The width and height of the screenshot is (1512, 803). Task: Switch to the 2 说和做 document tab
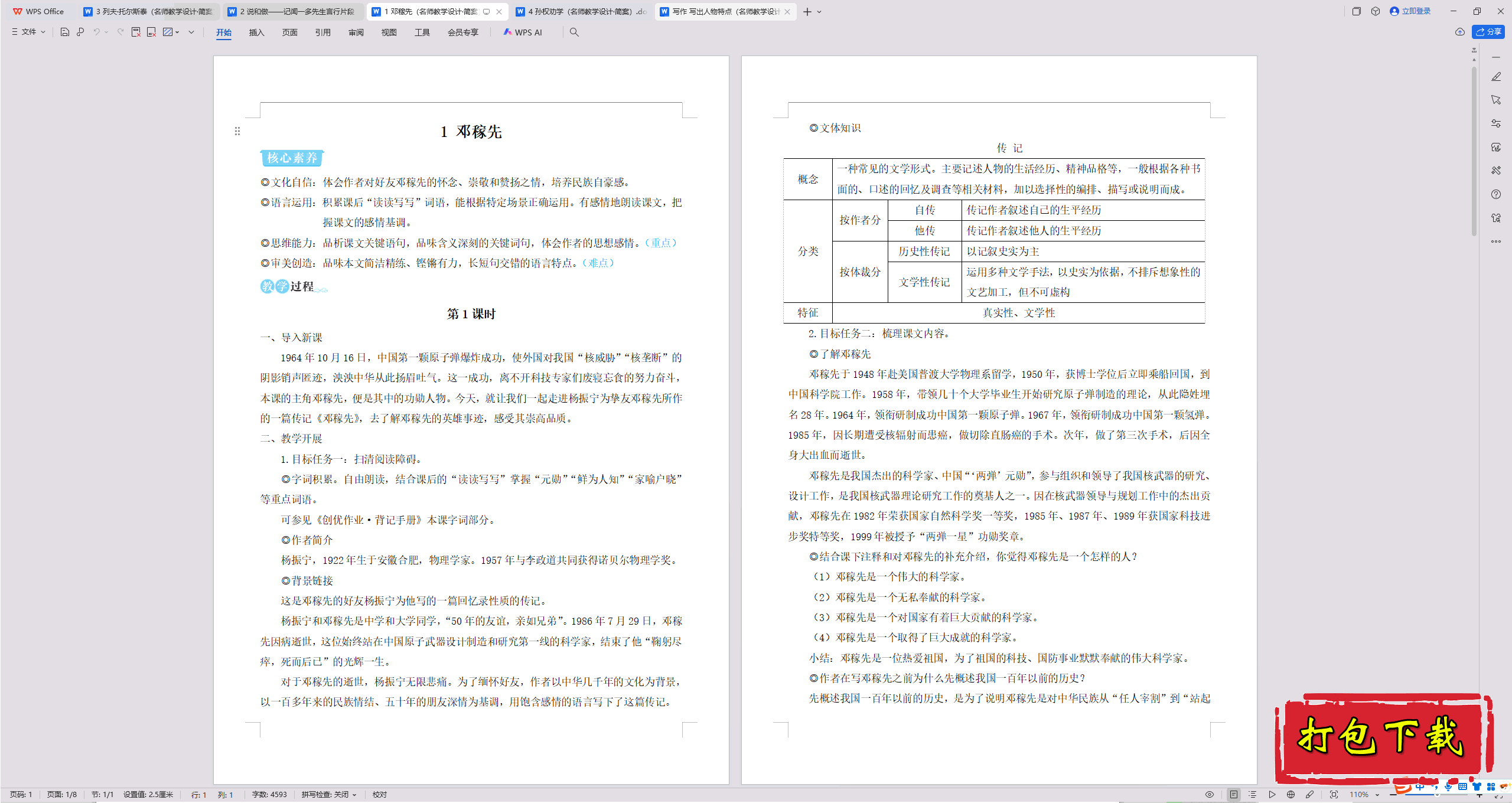tap(292, 11)
